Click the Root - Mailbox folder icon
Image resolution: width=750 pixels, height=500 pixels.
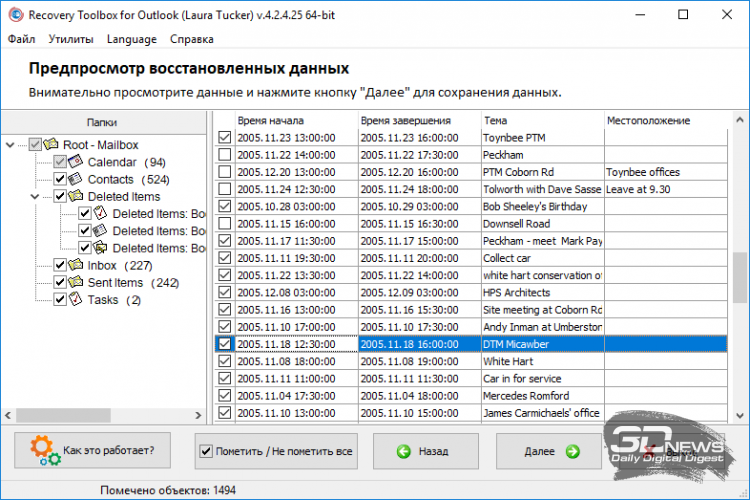click(51, 144)
